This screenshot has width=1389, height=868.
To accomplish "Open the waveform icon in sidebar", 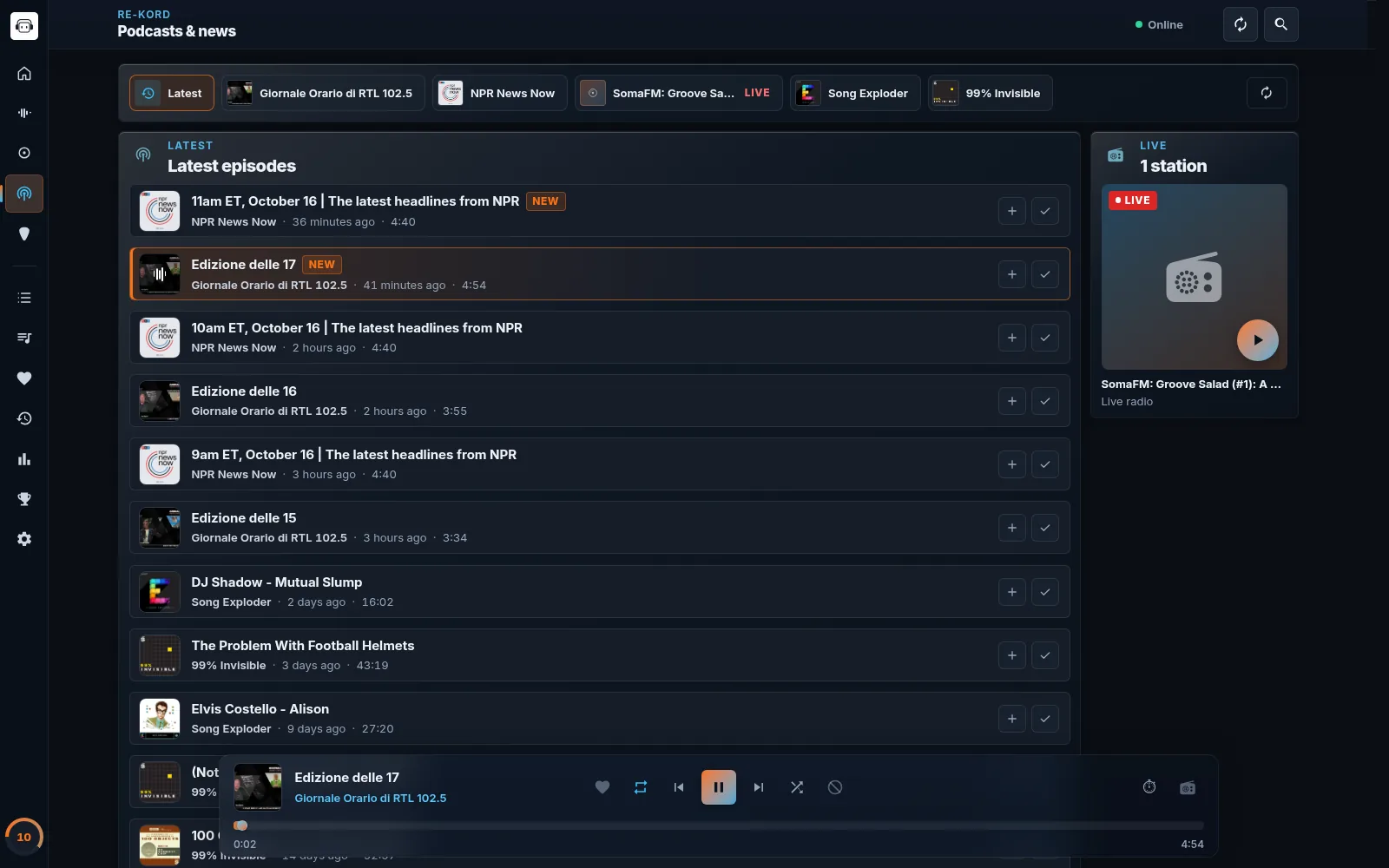I will (x=24, y=113).
